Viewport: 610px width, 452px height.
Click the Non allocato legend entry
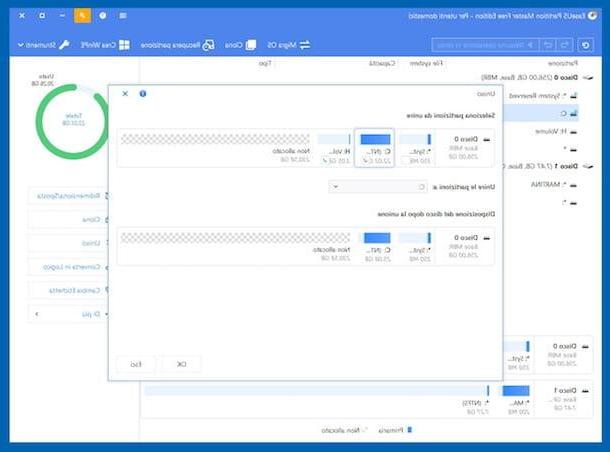click(344, 430)
